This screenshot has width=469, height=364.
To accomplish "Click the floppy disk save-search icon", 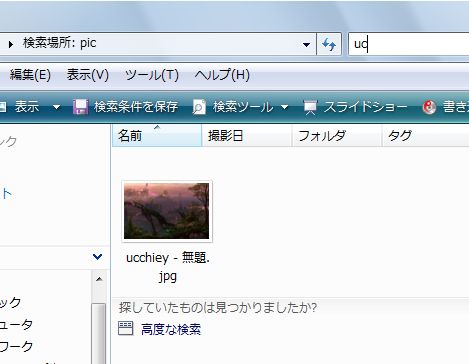I will (x=80, y=107).
